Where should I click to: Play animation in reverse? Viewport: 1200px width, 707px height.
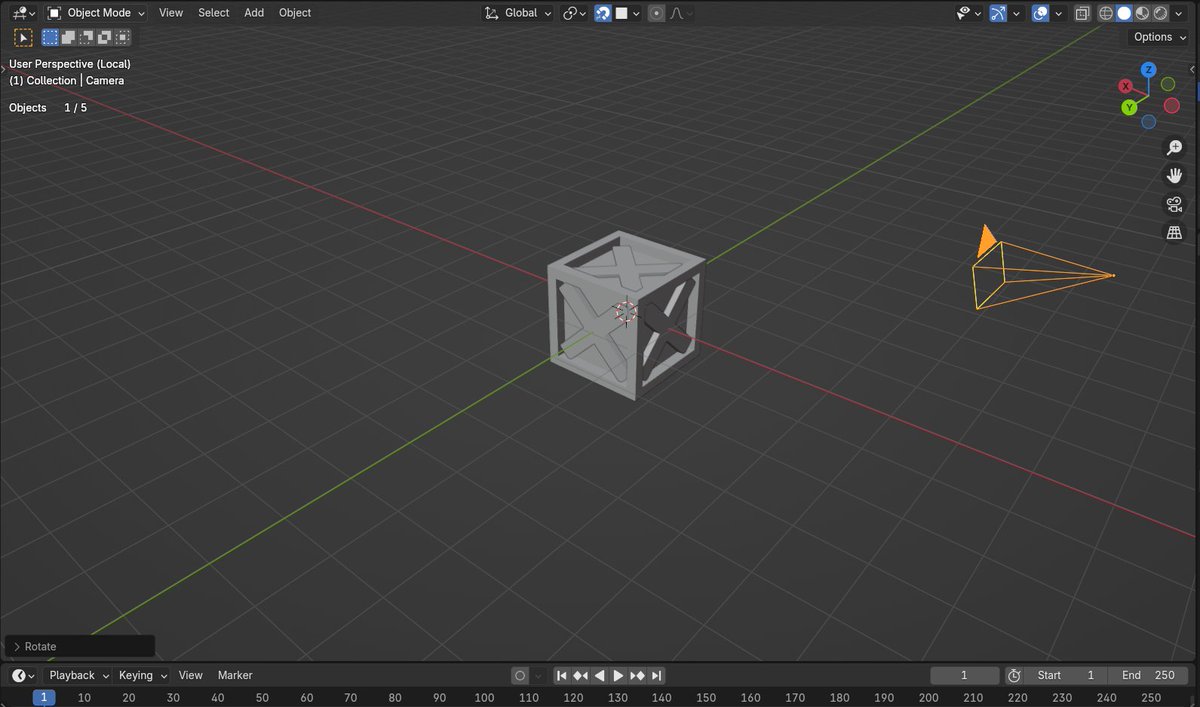(x=599, y=675)
